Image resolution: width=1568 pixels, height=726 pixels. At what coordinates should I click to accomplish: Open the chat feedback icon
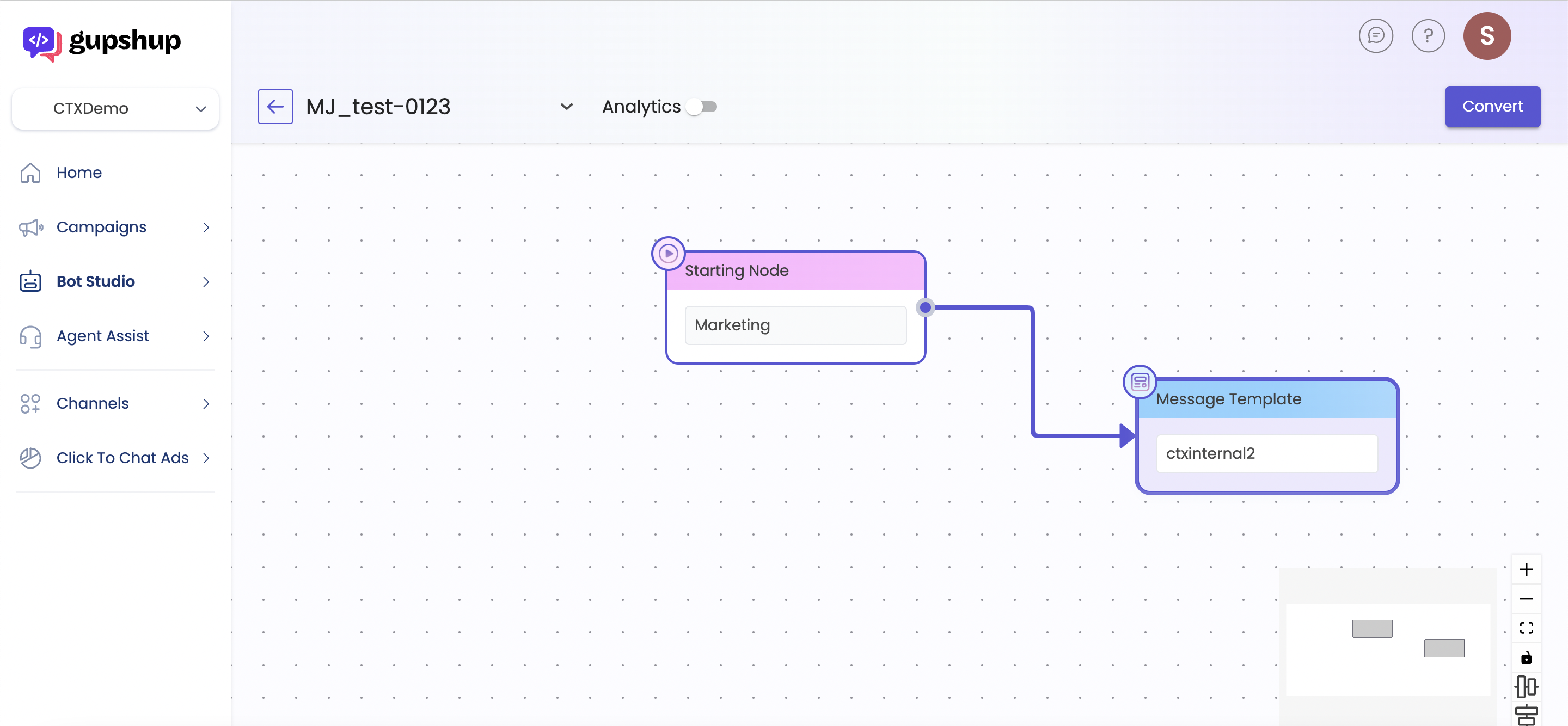tap(1375, 36)
